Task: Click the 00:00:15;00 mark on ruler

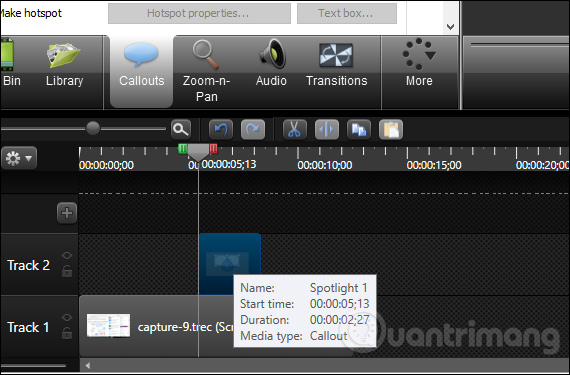Action: (x=434, y=165)
